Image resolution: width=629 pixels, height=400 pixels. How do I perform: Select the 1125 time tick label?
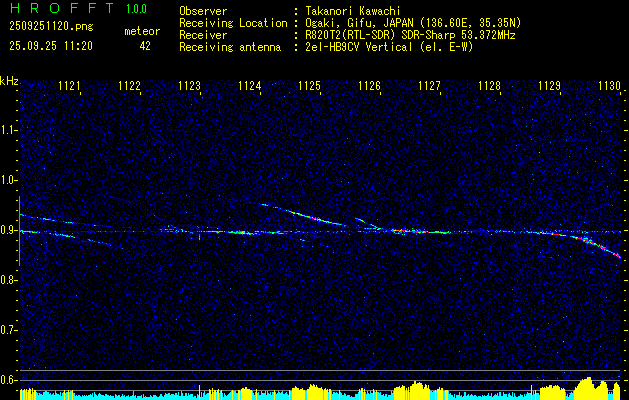pos(310,86)
